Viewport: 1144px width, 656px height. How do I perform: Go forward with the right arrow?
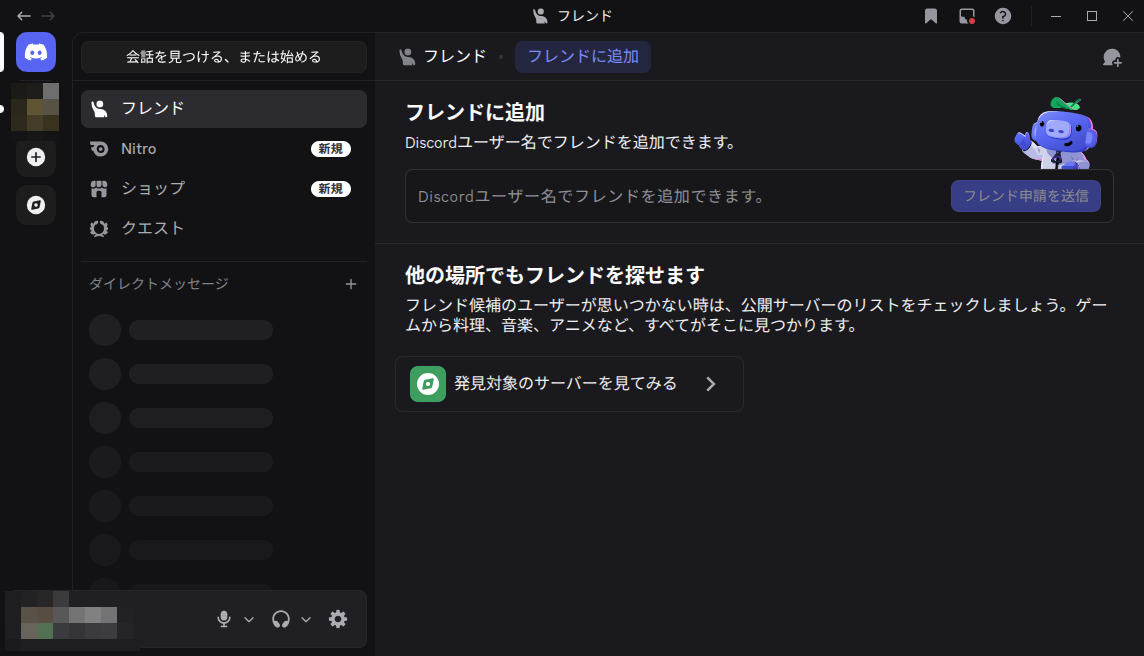tap(48, 16)
